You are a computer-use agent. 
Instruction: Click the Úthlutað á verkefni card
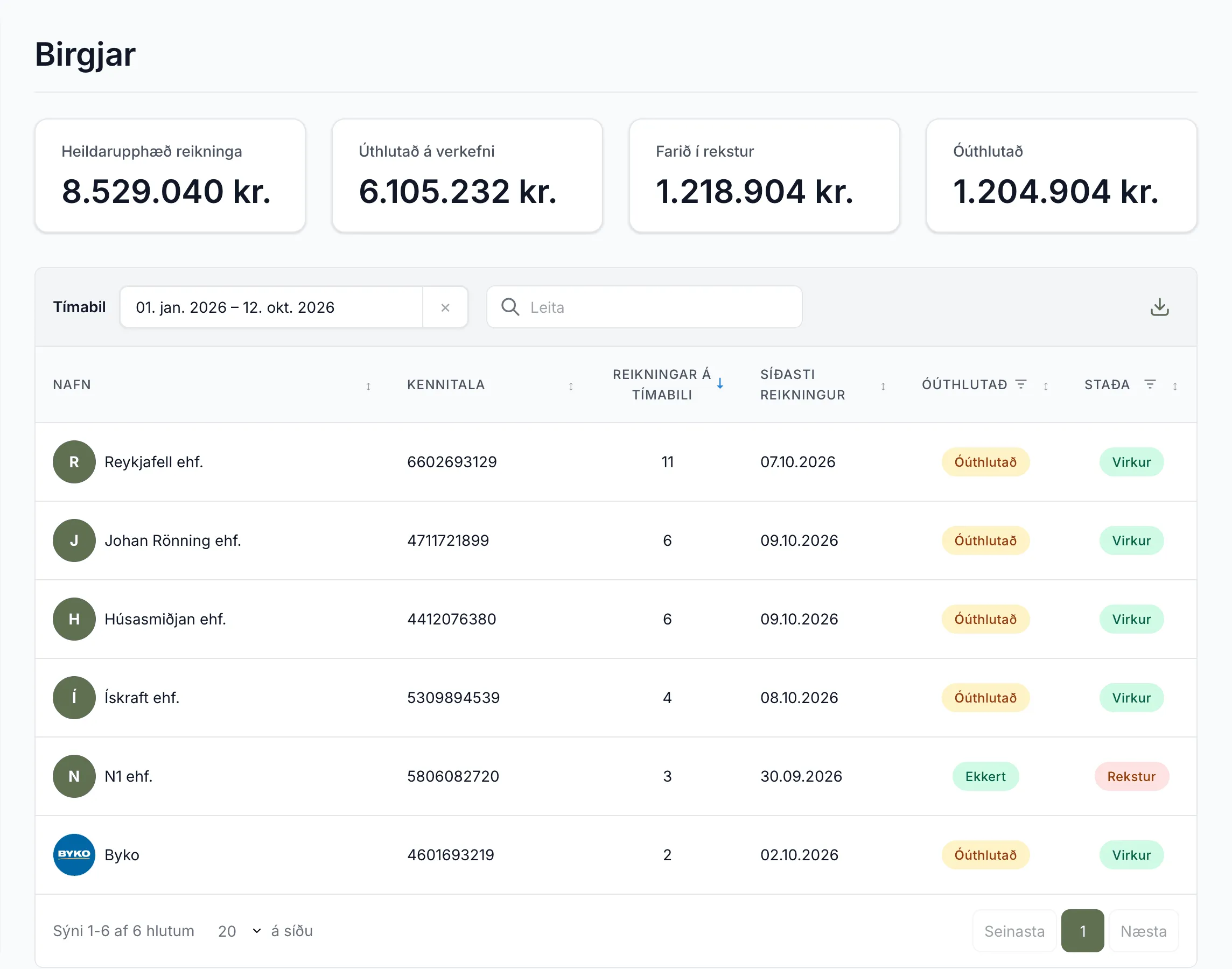point(467,176)
